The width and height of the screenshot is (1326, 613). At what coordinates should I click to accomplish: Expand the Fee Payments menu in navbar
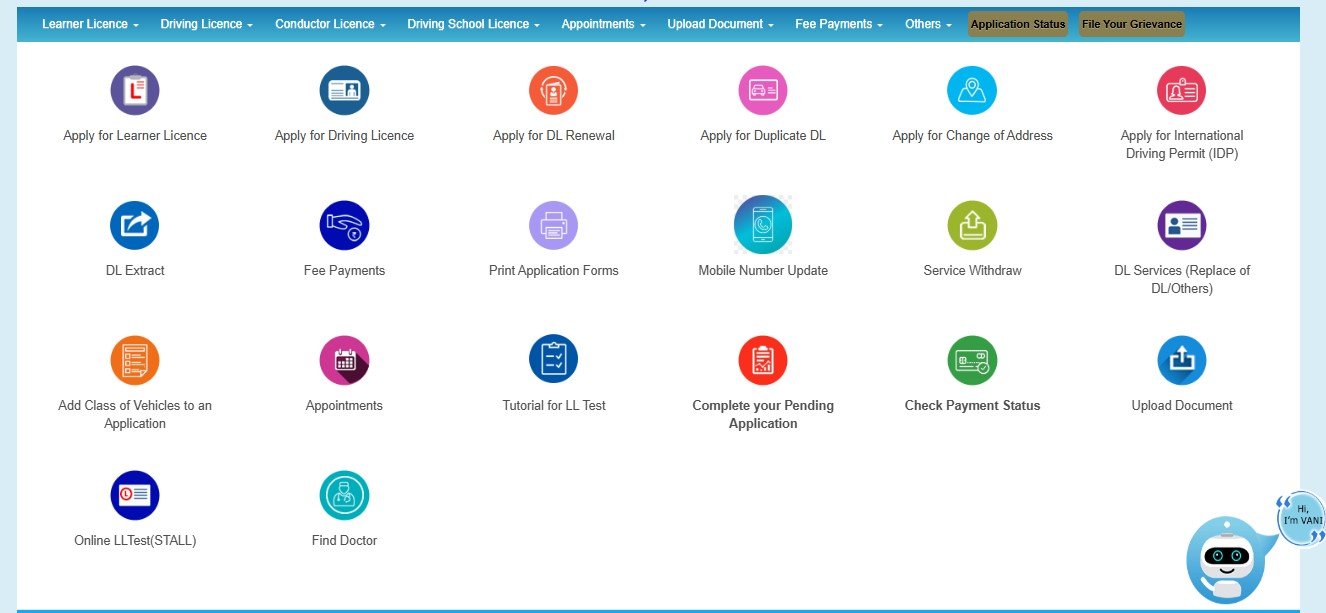coord(838,24)
